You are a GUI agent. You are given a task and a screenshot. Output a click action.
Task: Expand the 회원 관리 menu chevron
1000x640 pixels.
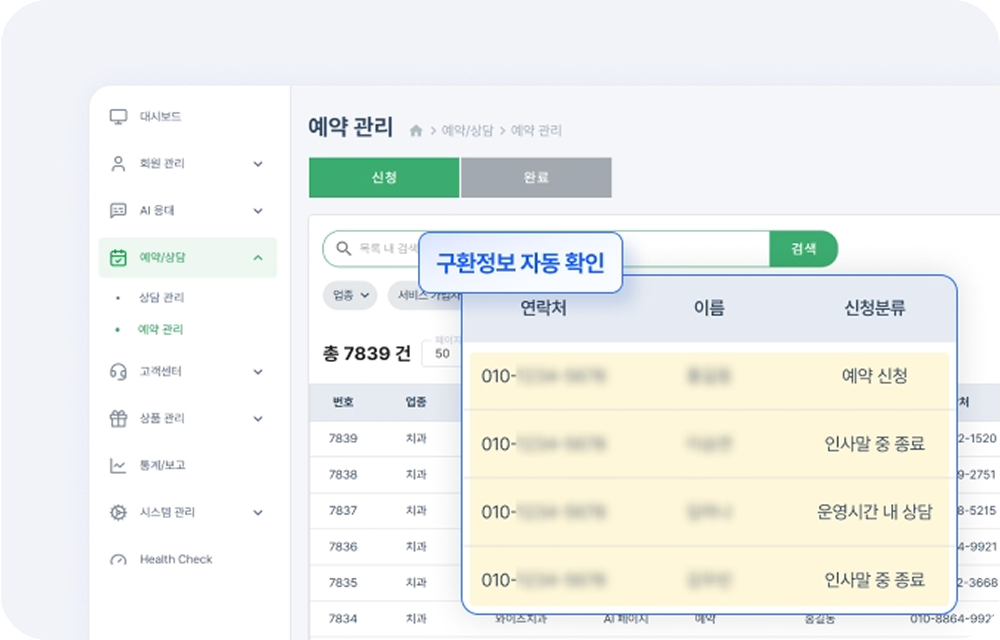(258, 164)
